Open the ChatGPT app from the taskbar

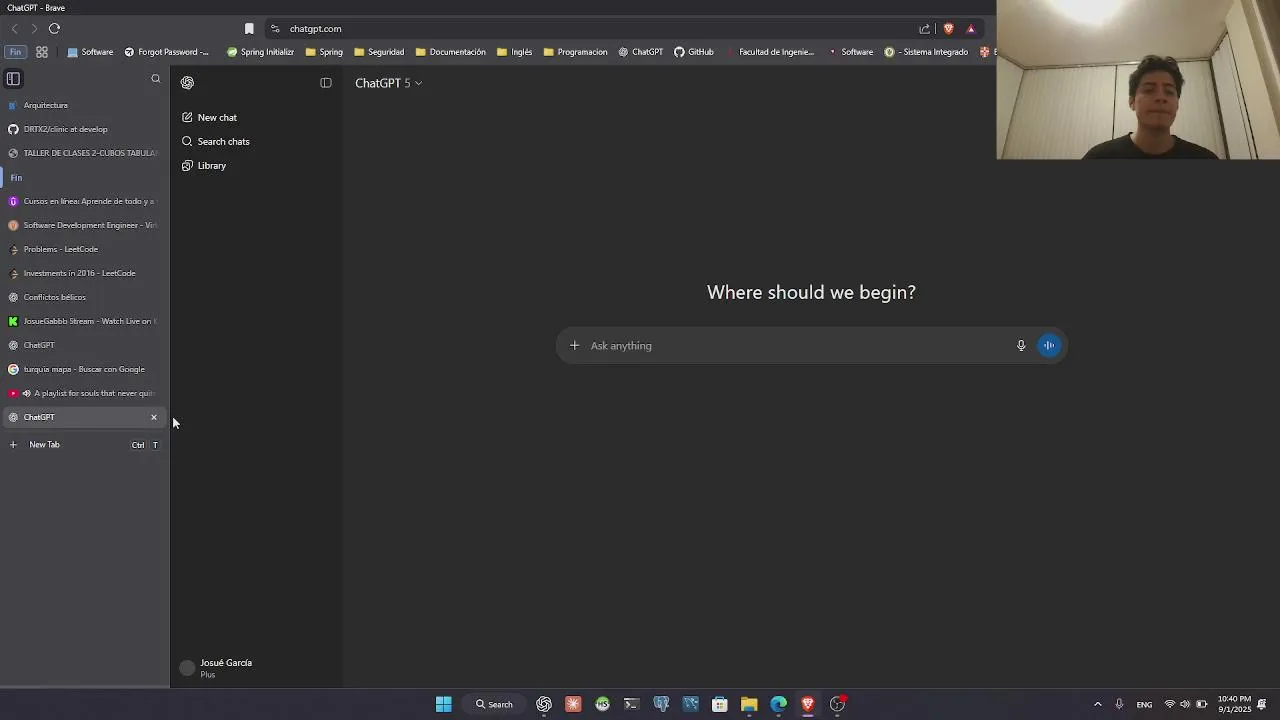pos(544,704)
